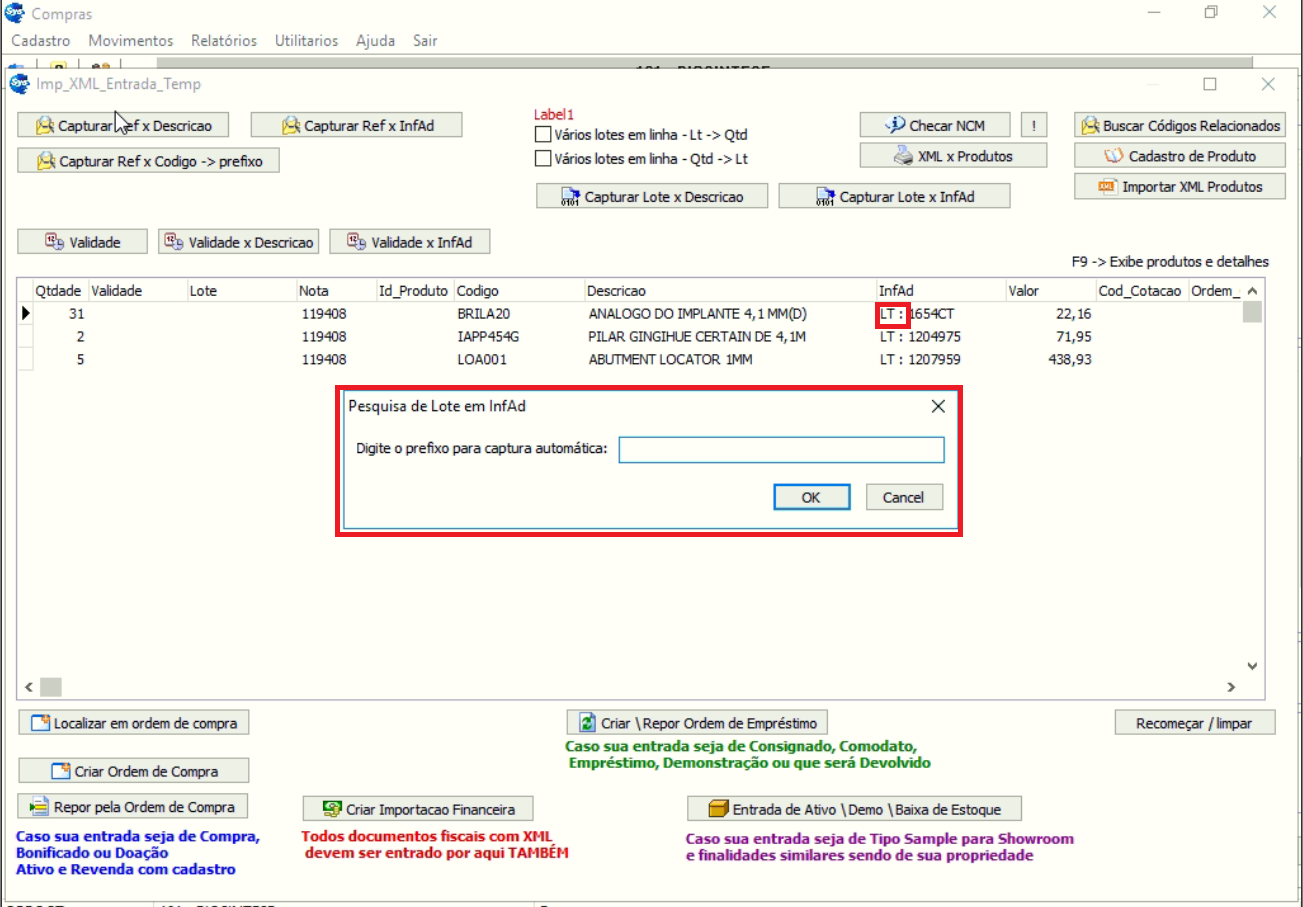Click Capturar Lote x Descricao button
Viewport: 1303px width, 907px height.
652,197
